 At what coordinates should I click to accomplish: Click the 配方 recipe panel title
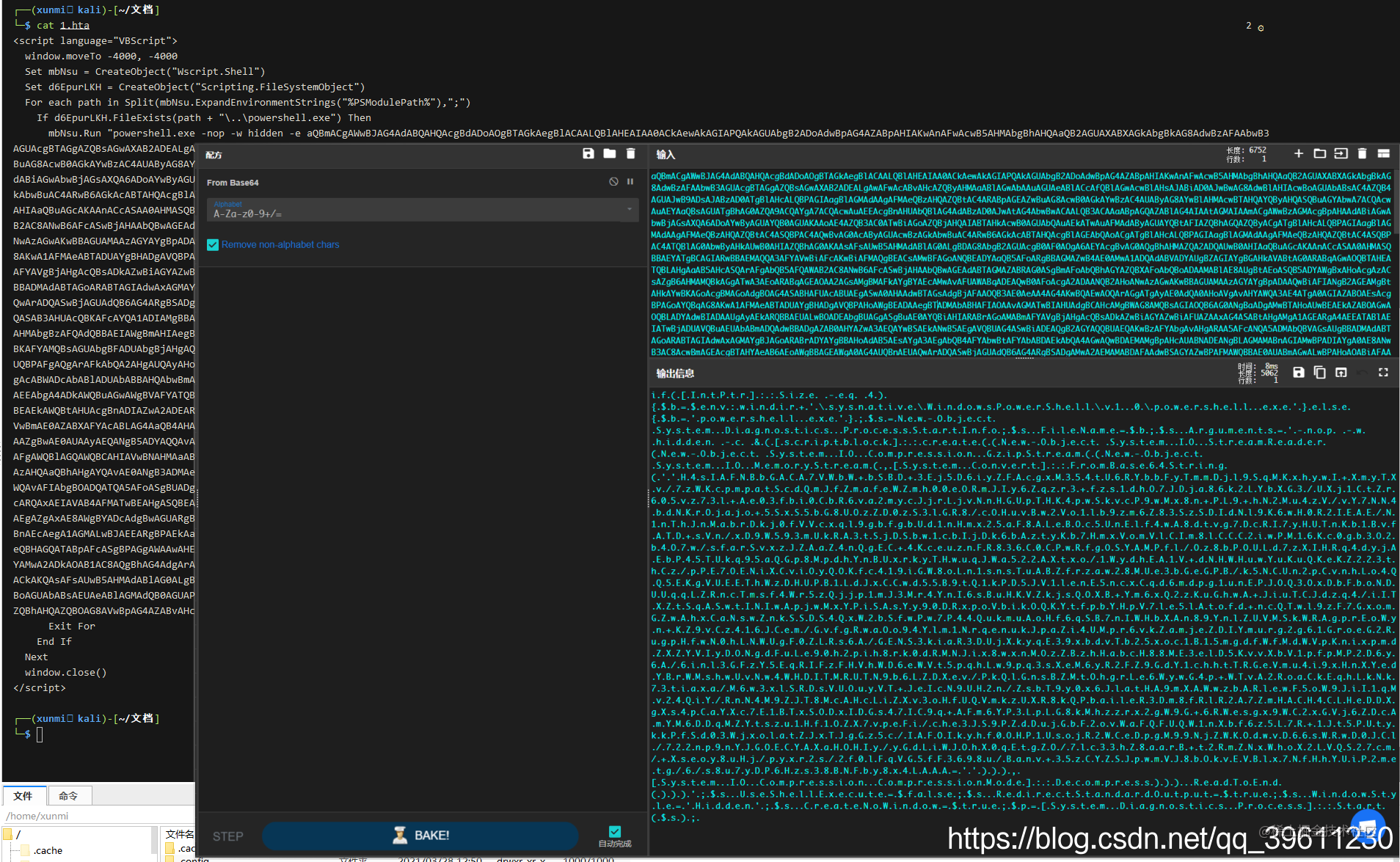click(214, 155)
